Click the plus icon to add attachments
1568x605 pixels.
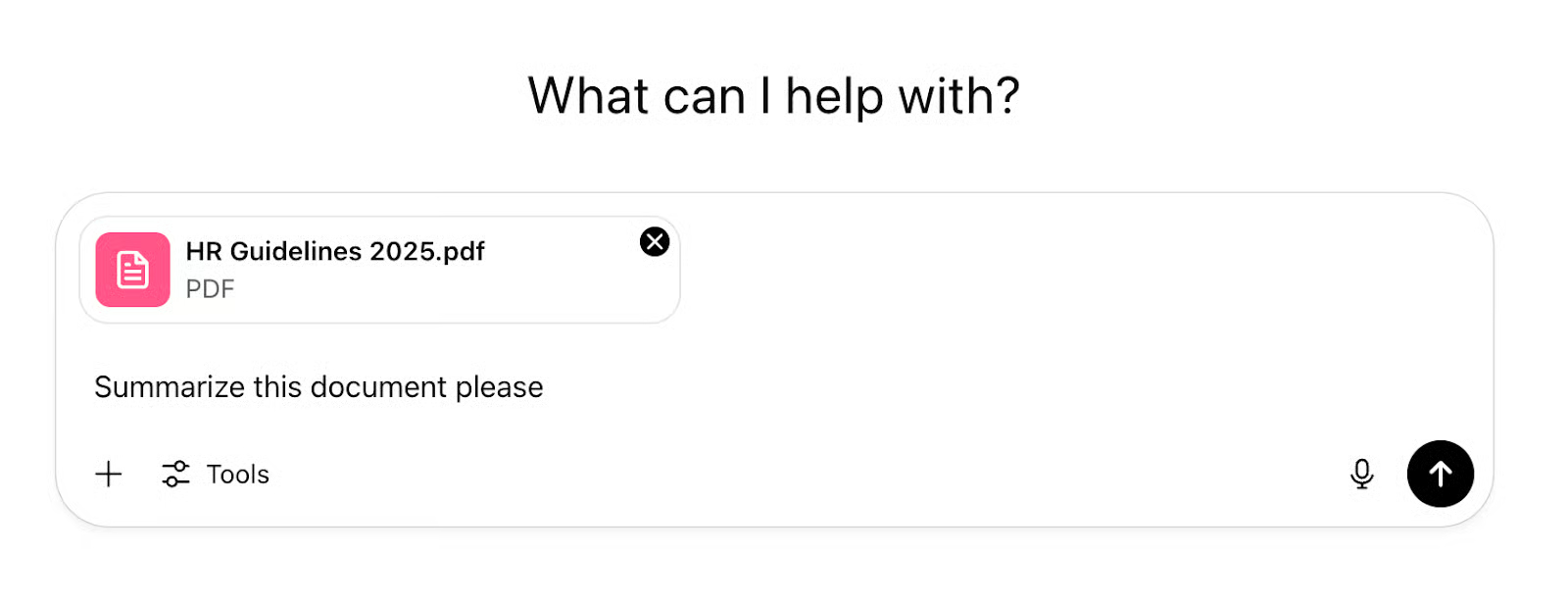click(109, 475)
